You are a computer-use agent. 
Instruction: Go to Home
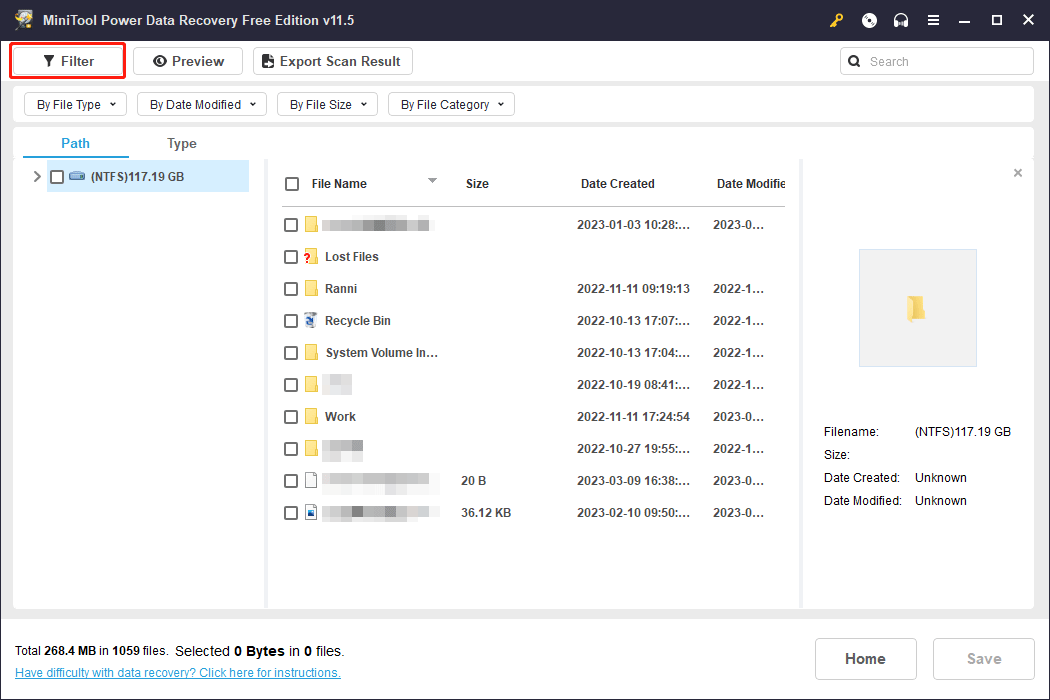tap(865, 658)
